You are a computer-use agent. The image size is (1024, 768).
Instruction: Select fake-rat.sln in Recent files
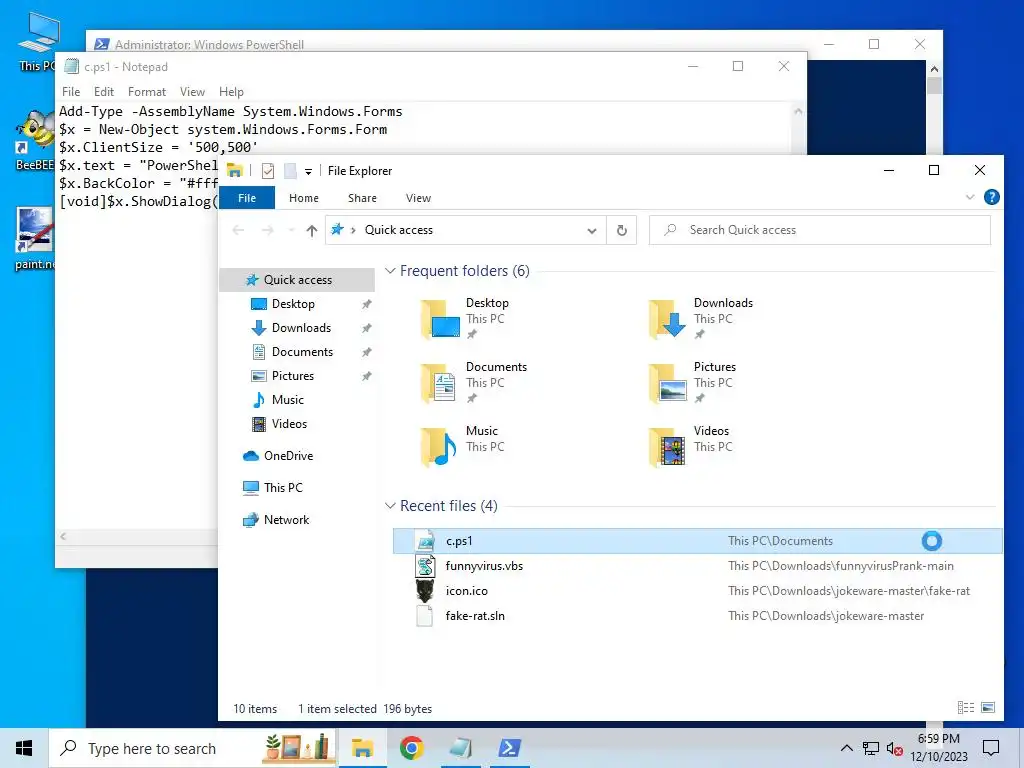697,616
